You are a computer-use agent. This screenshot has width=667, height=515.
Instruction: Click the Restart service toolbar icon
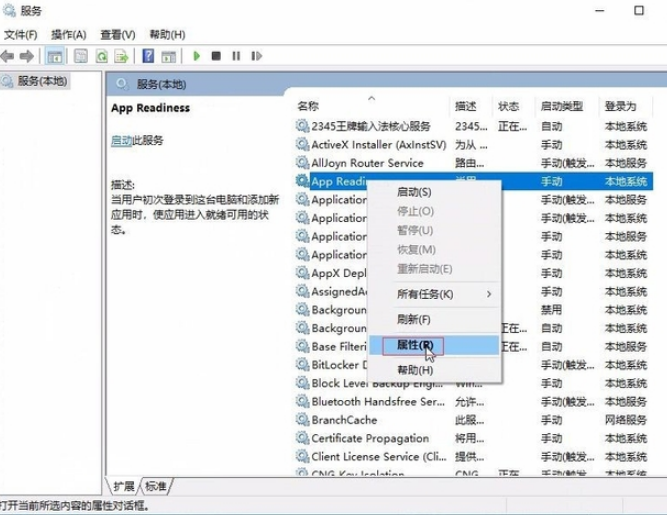[x=256, y=56]
